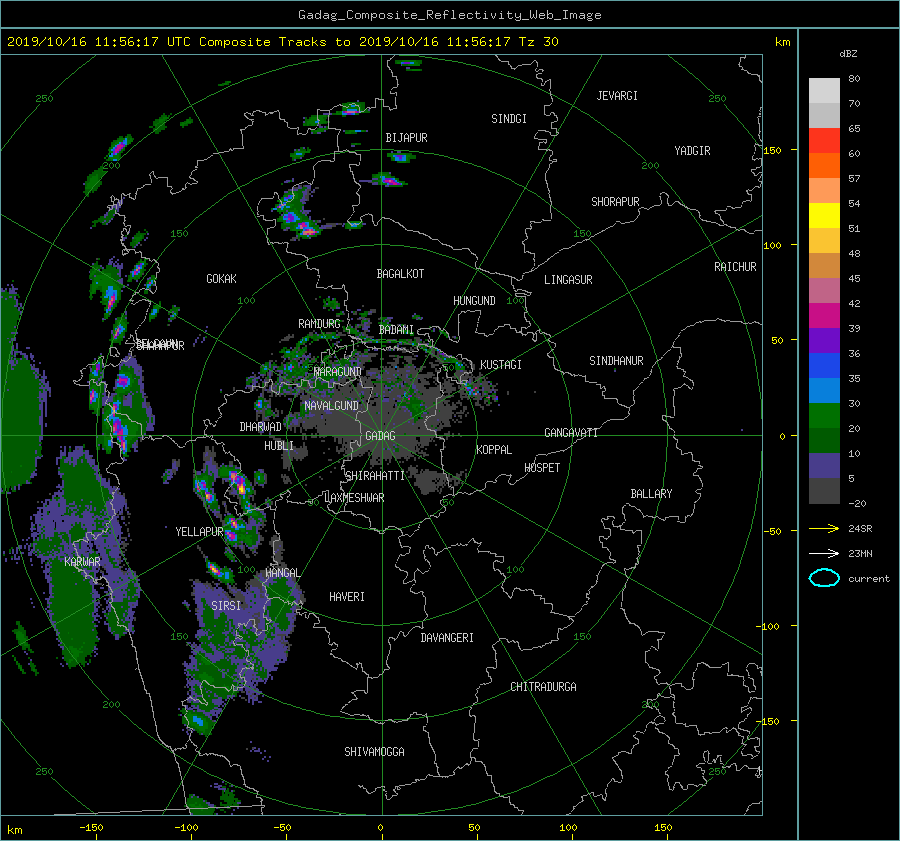Click the GADAG radar center label
Screen dimensions: 900x841
pyautogui.click(x=380, y=436)
